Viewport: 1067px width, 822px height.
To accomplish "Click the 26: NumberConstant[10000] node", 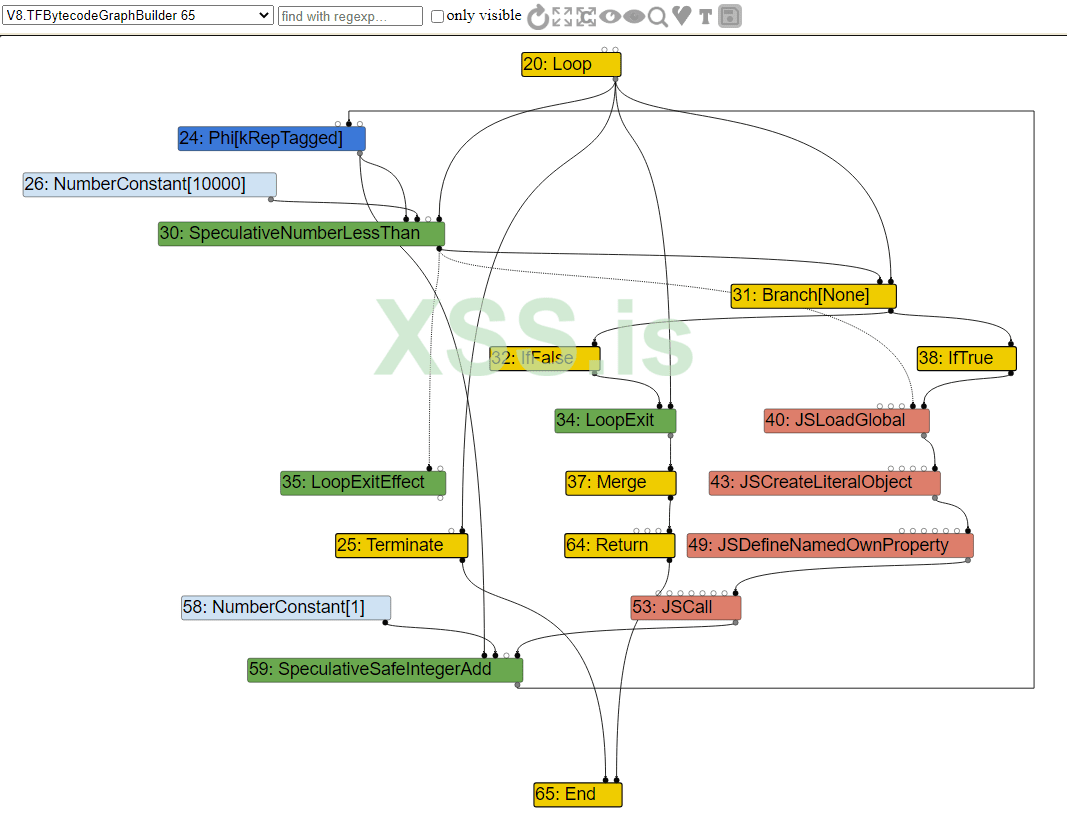I will click(x=150, y=184).
